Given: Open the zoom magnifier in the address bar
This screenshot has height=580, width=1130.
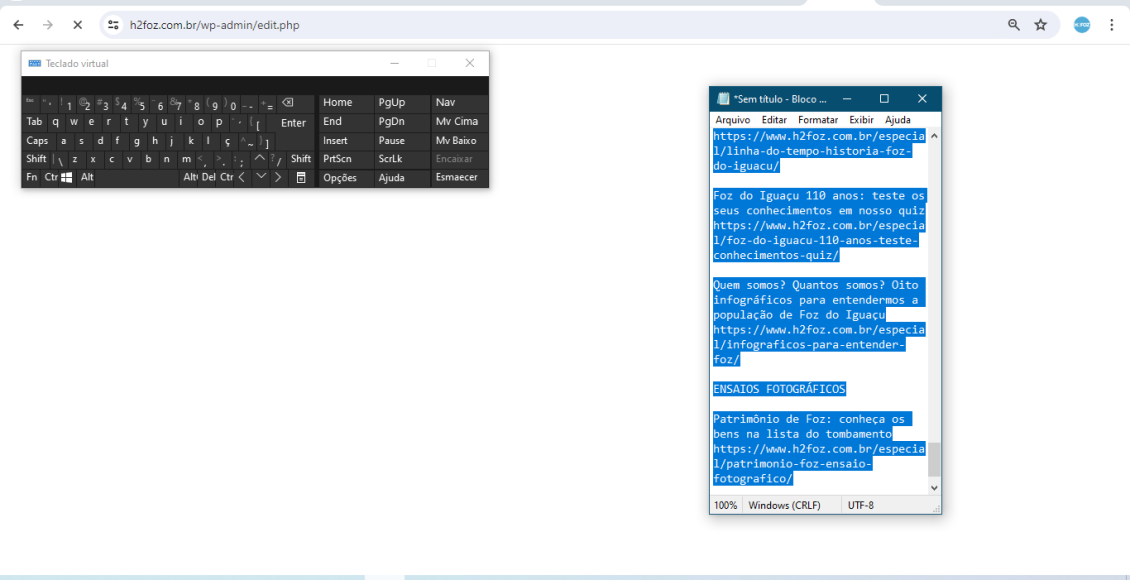Looking at the screenshot, I should pos(1014,25).
